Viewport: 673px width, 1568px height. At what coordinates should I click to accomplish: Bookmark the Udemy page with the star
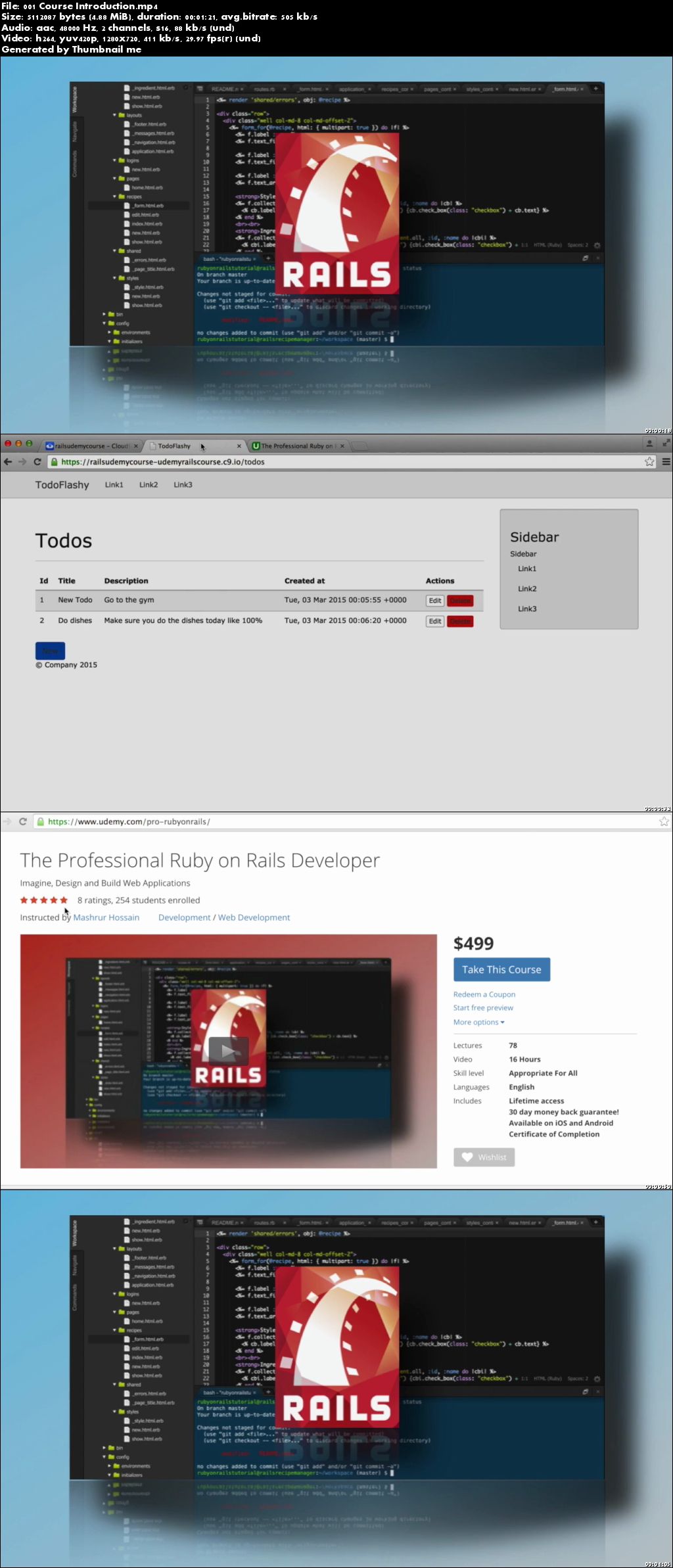tap(664, 821)
